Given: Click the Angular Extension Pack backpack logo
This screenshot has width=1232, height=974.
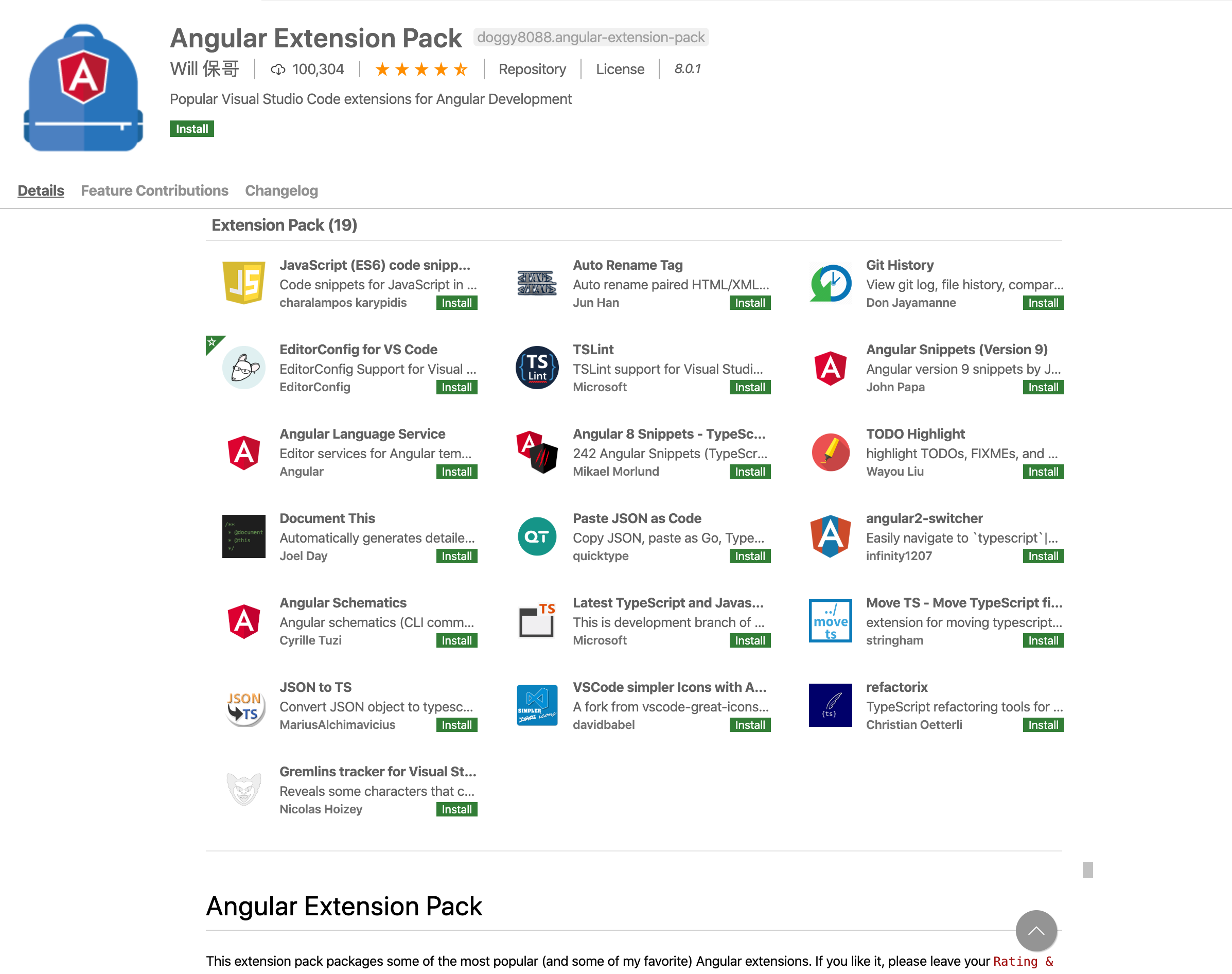Looking at the screenshot, I should click(83, 89).
